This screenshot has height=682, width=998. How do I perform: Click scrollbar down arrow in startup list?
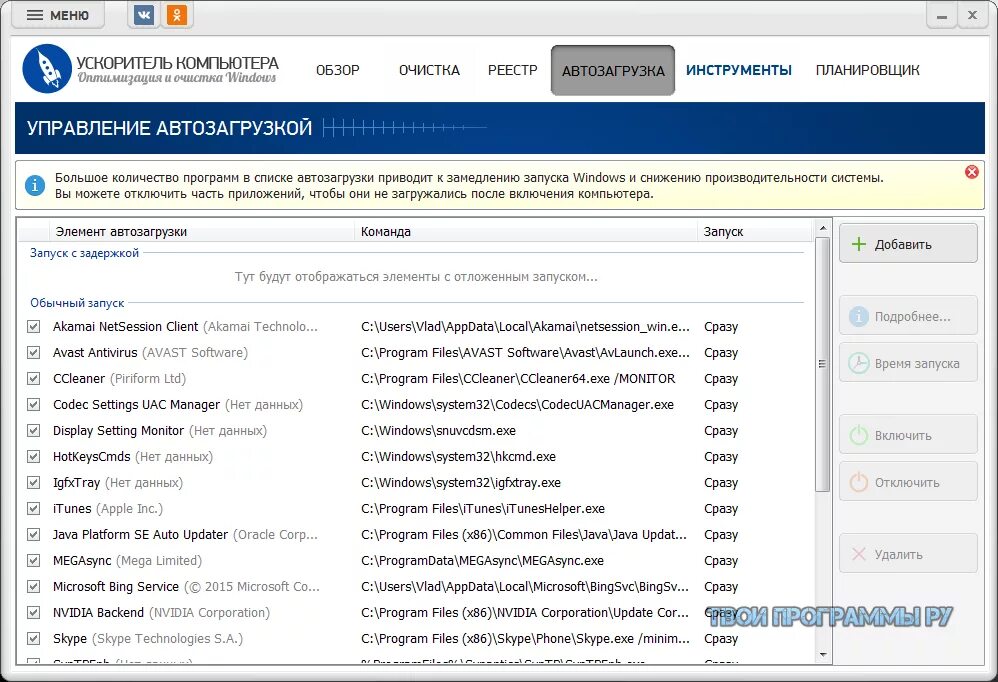(822, 655)
